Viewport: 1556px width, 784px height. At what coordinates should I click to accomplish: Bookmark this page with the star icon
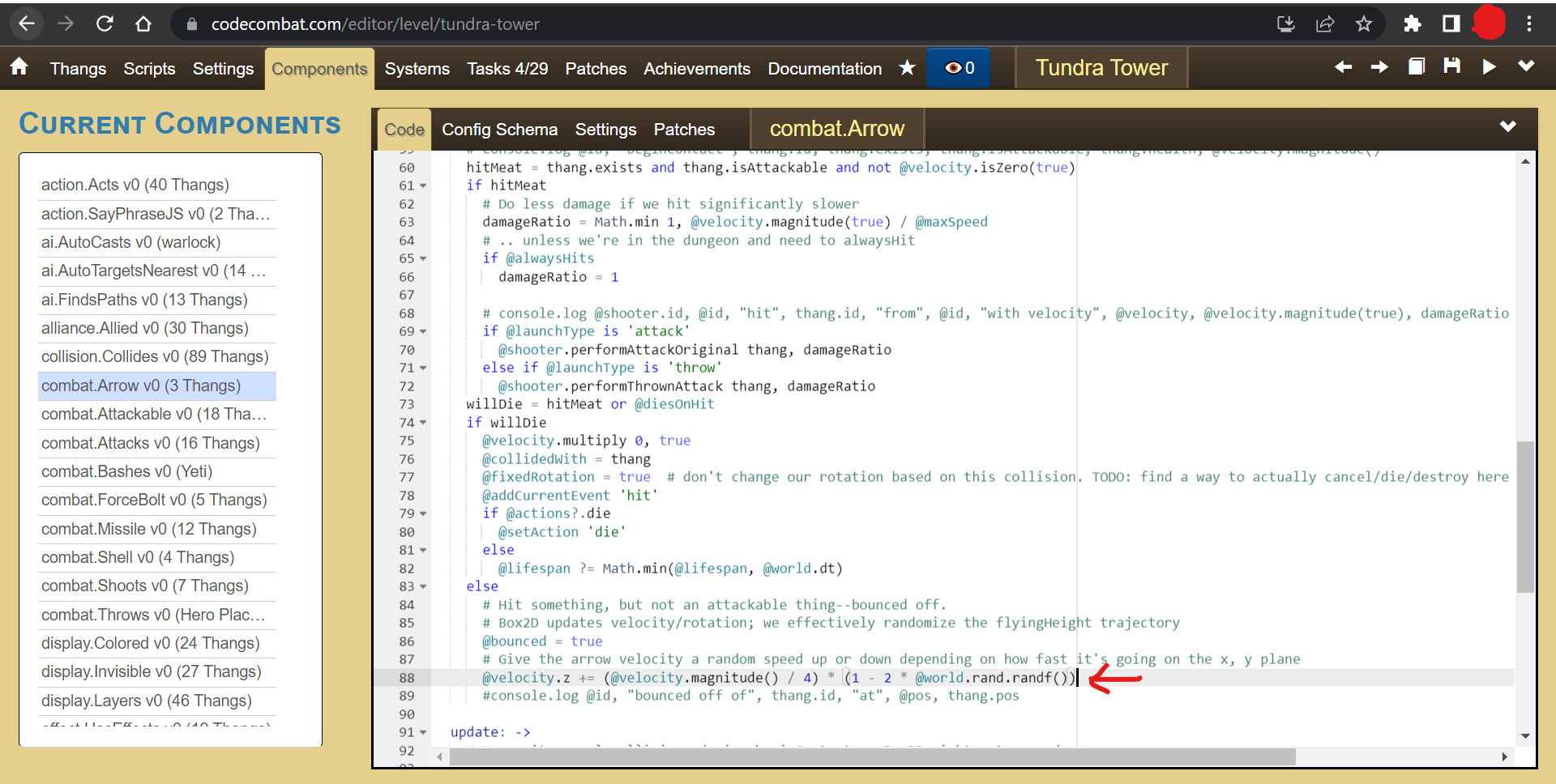[x=1364, y=23]
